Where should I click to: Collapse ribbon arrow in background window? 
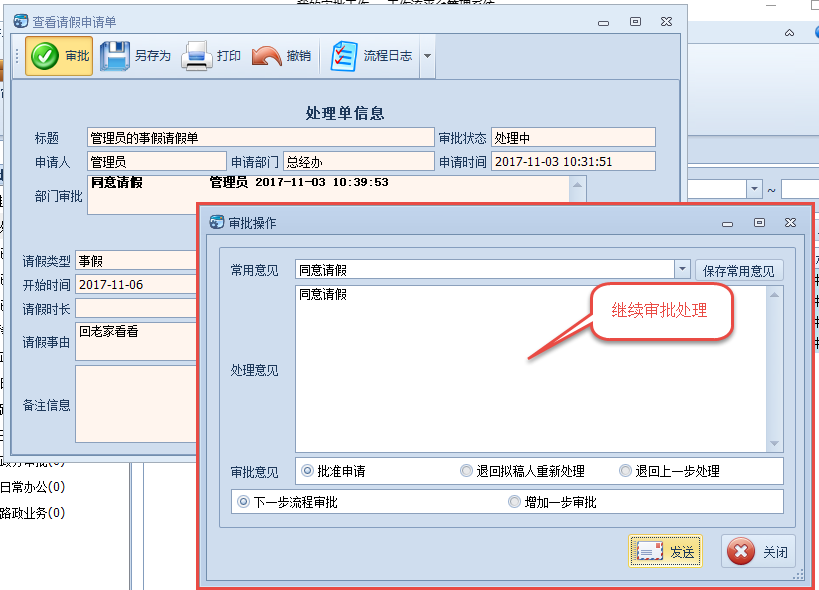point(789,33)
